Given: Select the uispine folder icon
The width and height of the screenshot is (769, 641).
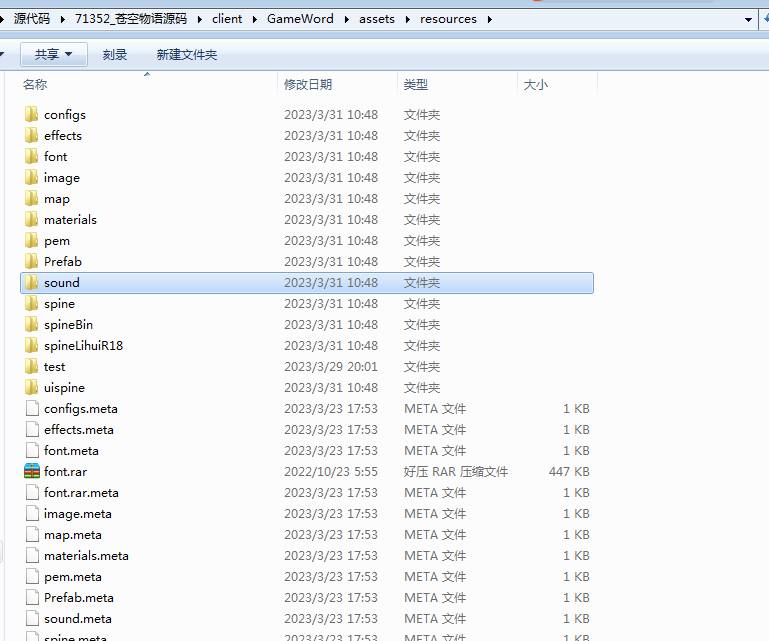Looking at the screenshot, I should 32,387.
